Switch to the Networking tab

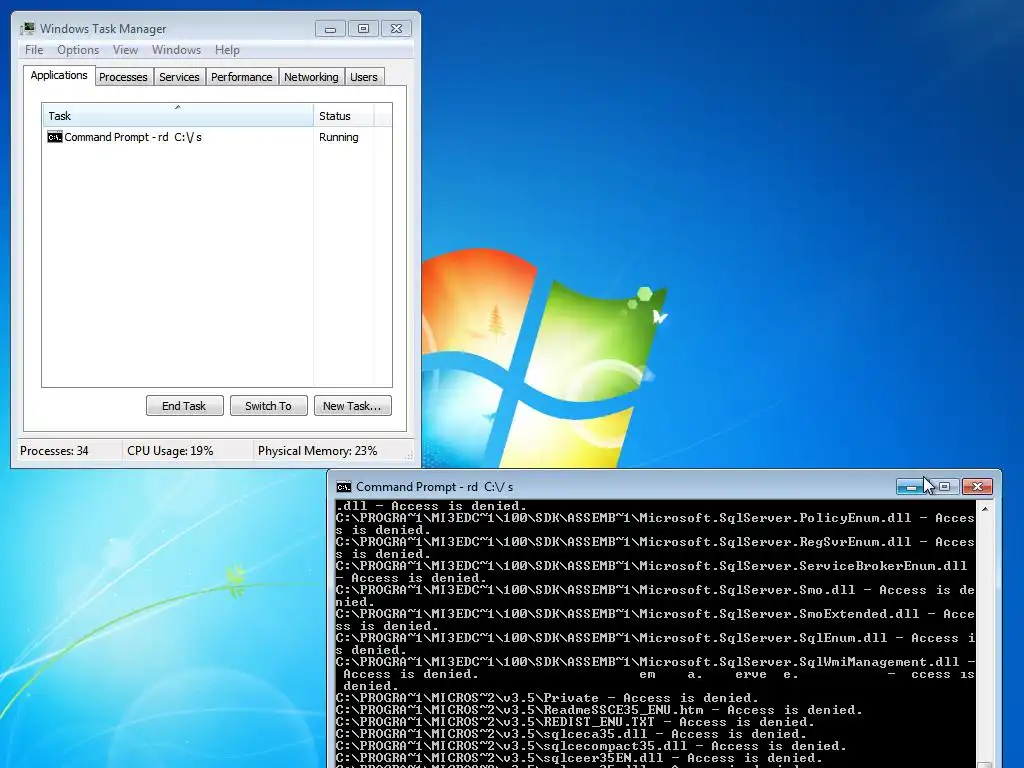point(311,77)
